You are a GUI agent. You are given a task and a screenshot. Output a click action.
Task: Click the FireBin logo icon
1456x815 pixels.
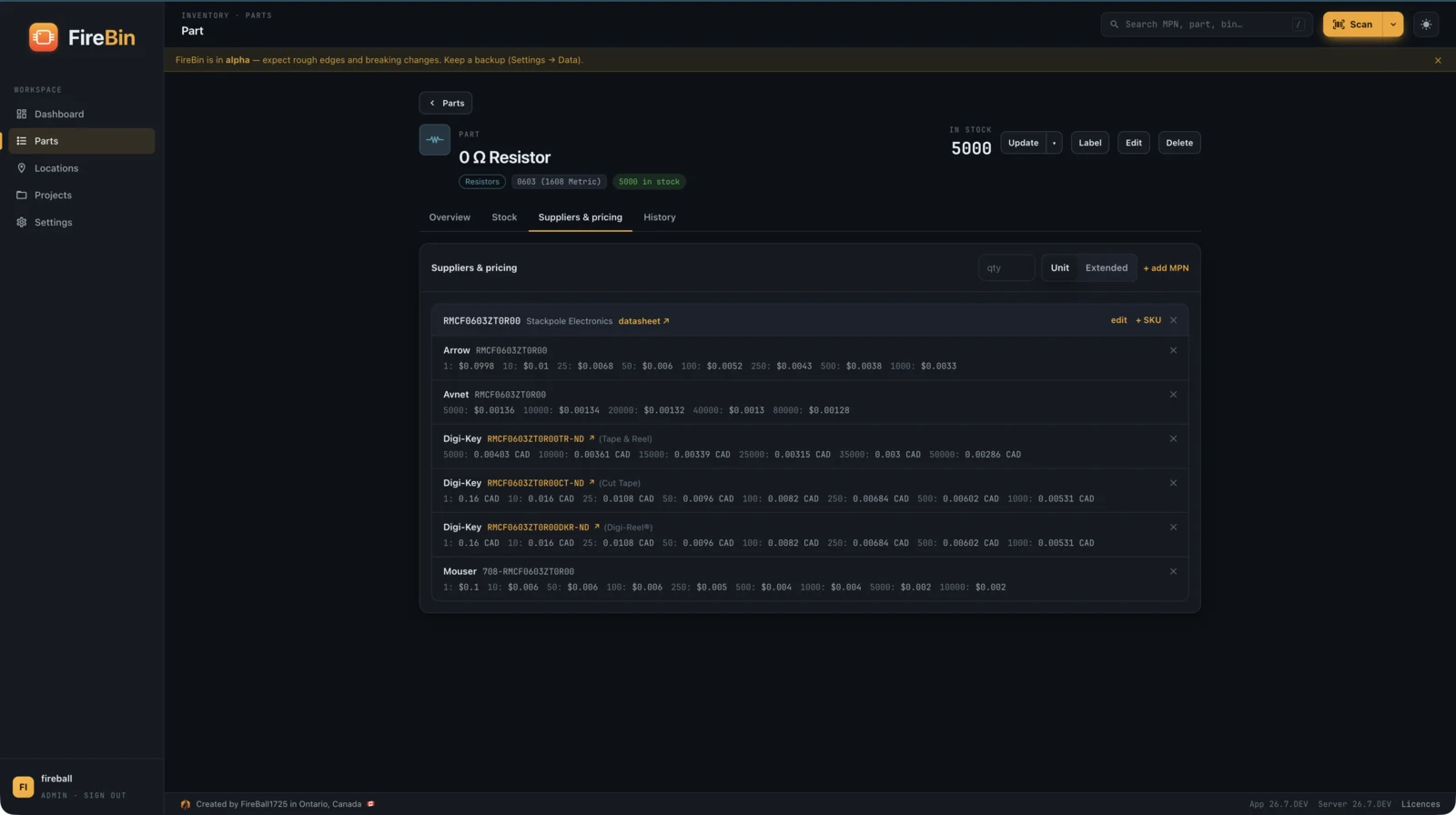(43, 37)
